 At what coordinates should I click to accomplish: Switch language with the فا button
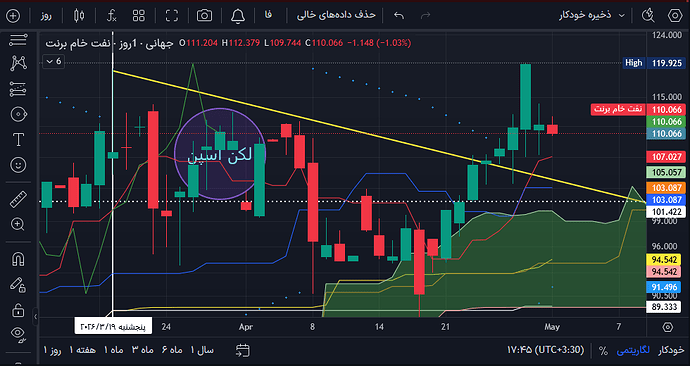pyautogui.click(x=268, y=15)
